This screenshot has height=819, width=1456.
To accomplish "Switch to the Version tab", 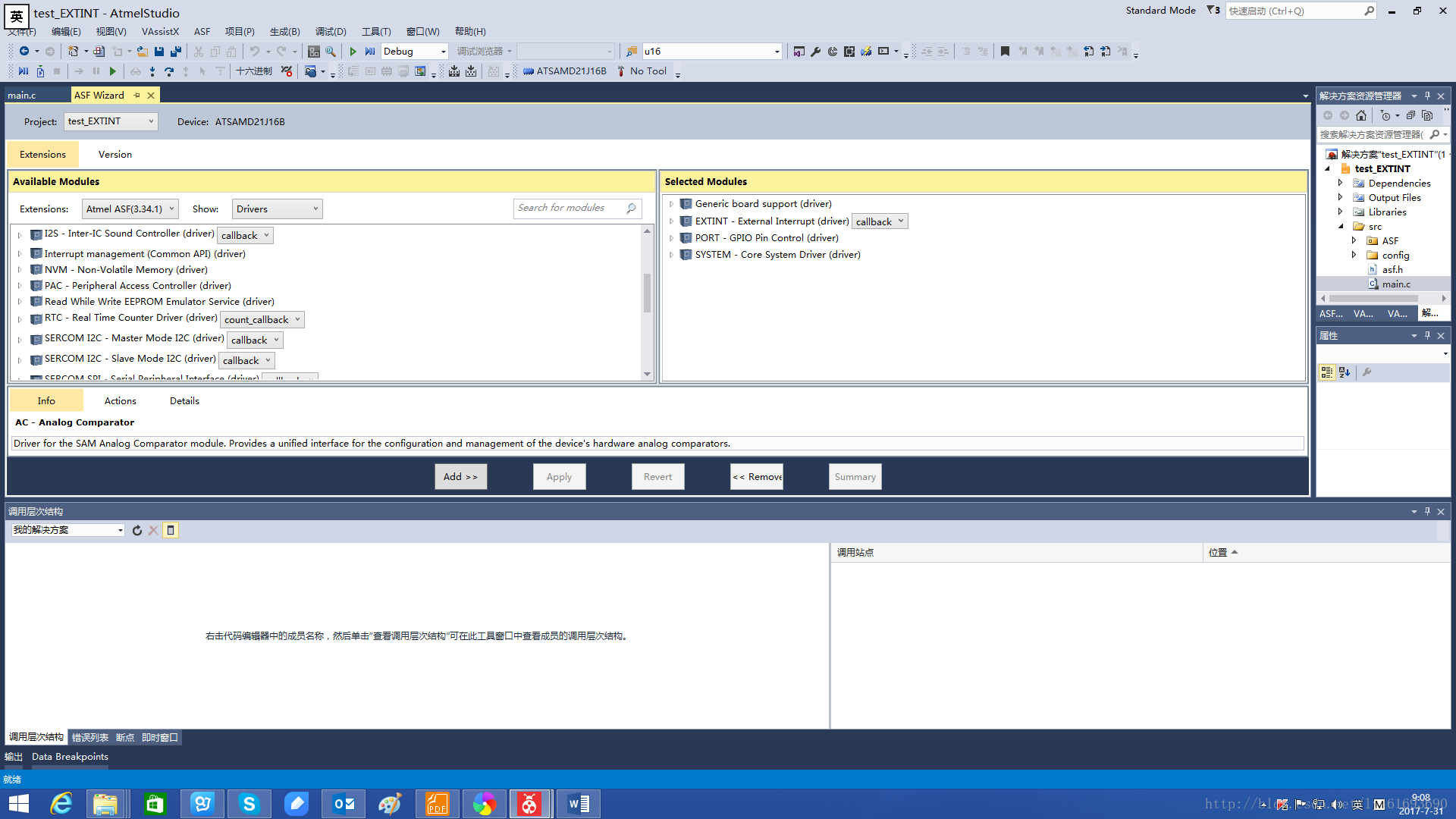I will point(114,154).
